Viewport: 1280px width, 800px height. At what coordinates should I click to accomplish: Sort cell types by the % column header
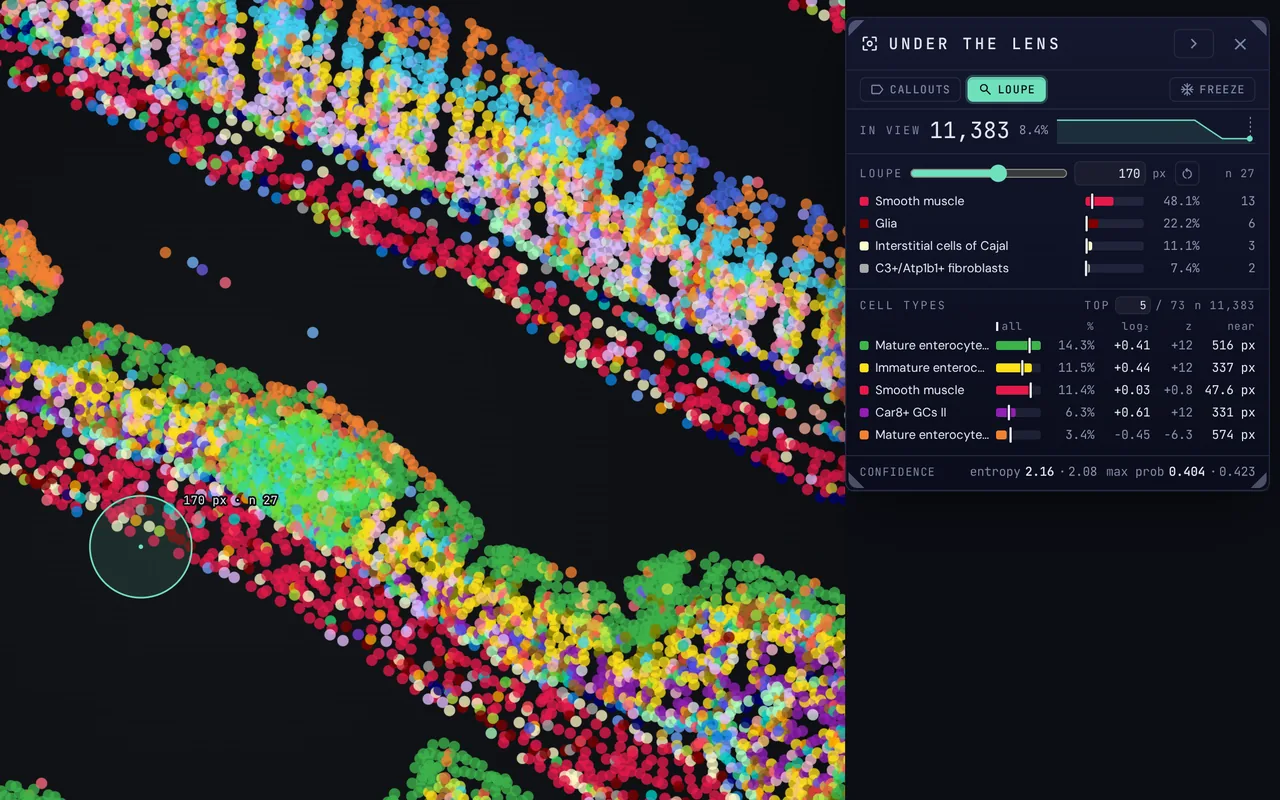point(1090,326)
